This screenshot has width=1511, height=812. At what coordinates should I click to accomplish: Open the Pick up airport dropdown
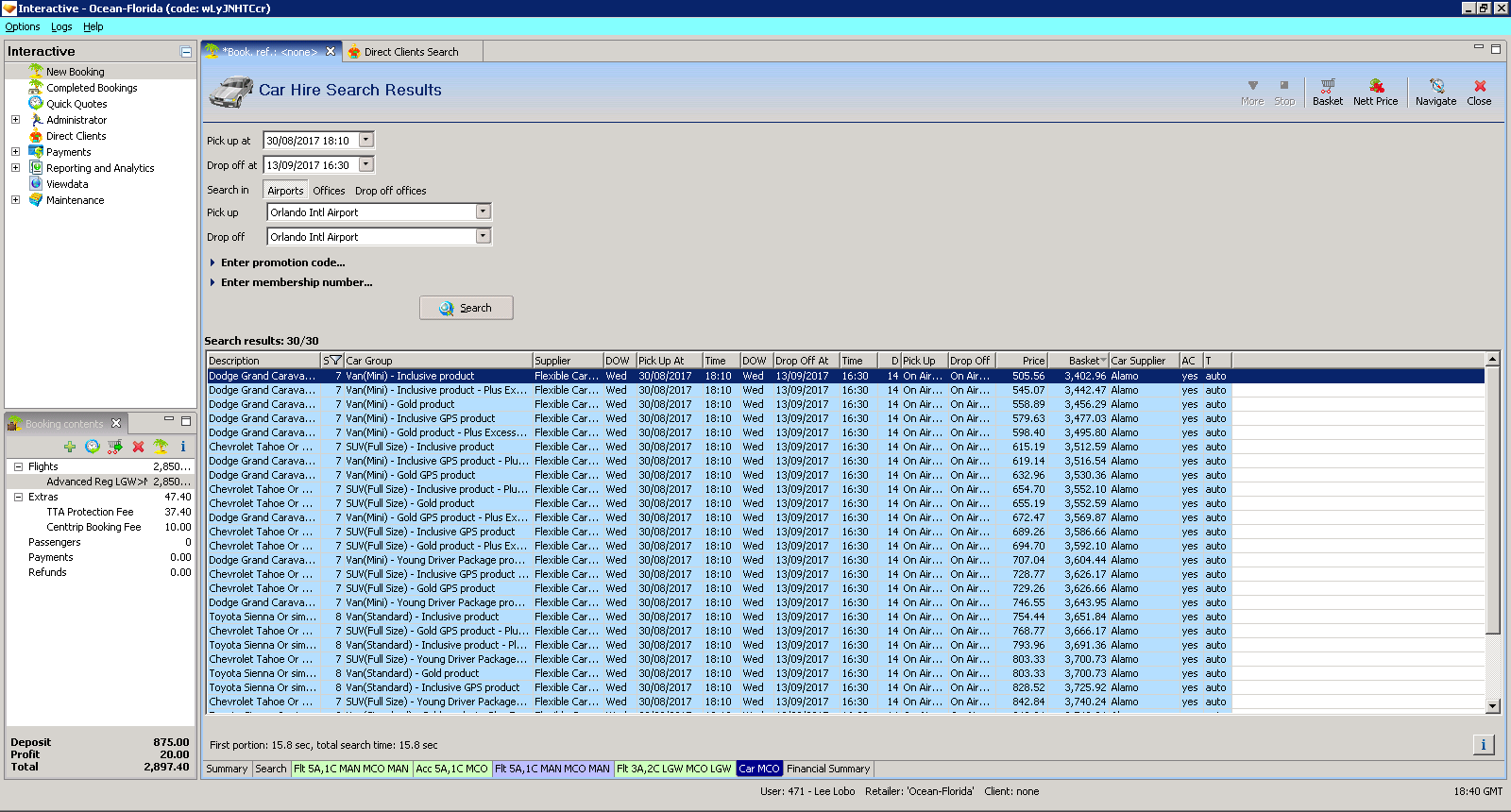[x=484, y=211]
